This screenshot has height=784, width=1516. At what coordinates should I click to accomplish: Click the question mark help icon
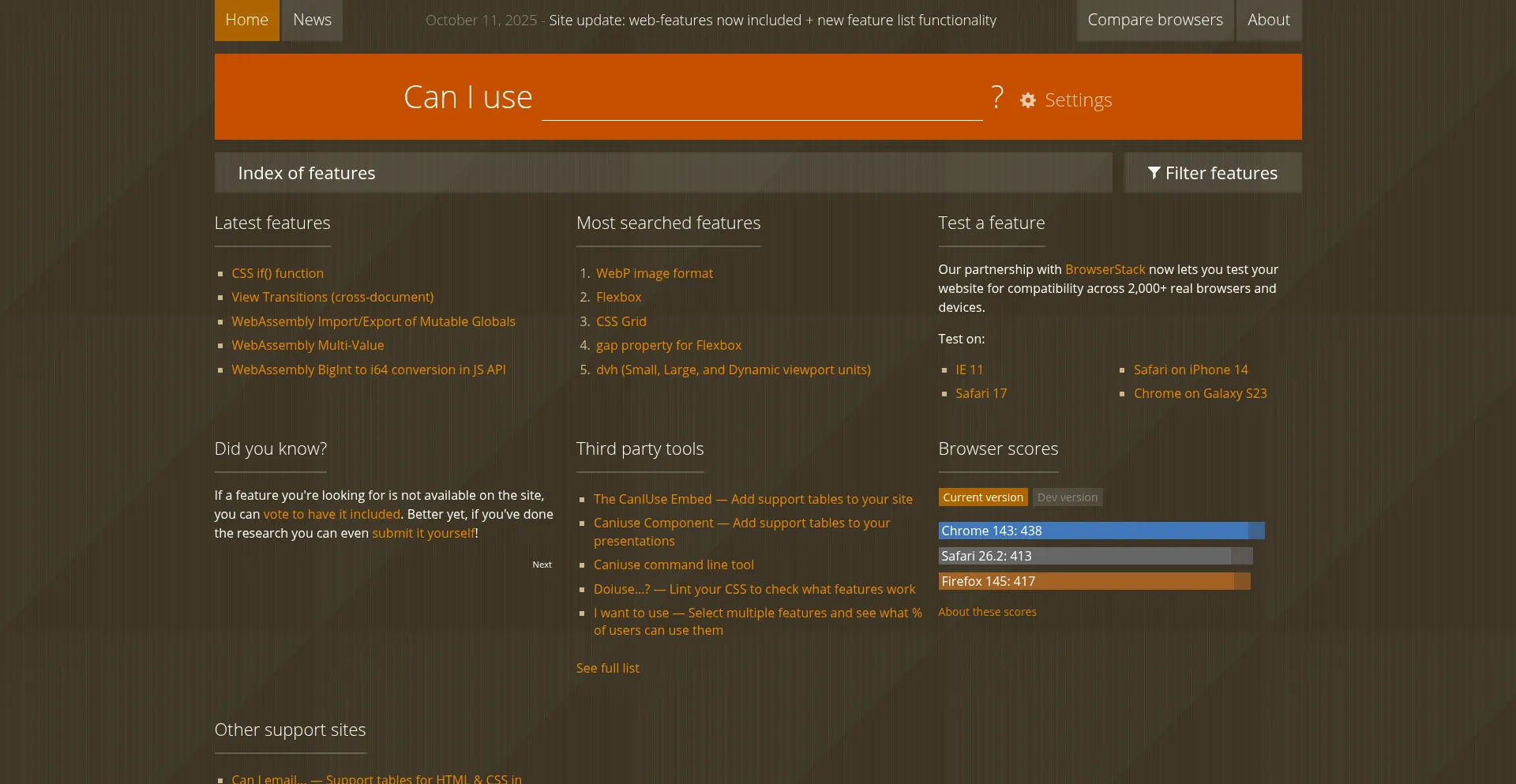[997, 98]
